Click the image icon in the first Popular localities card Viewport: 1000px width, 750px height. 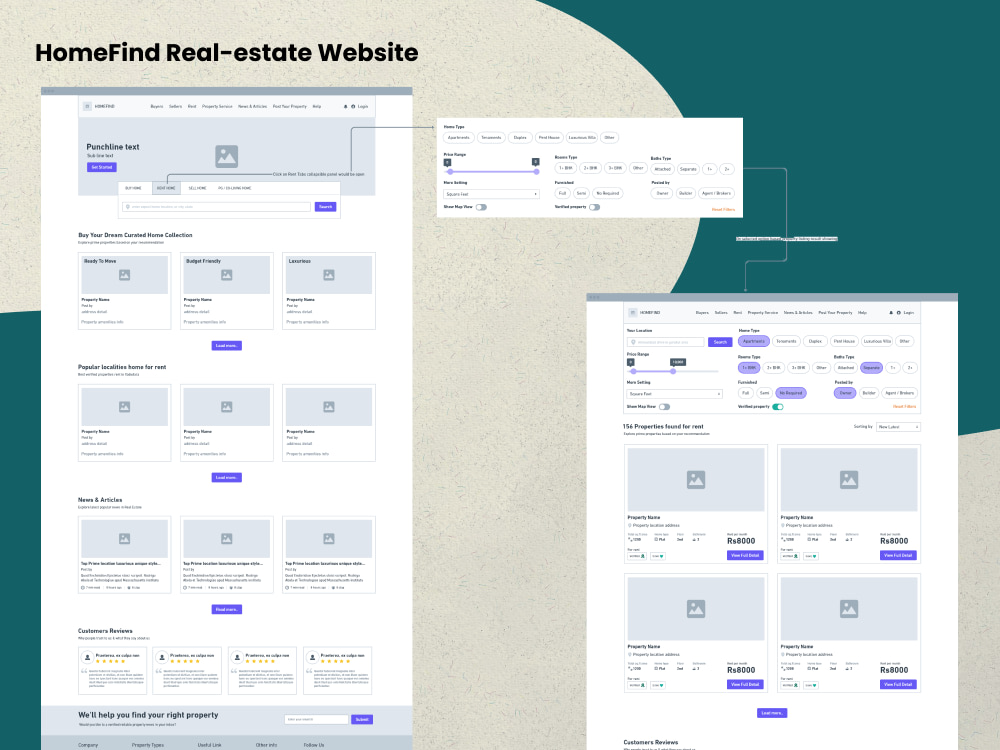124,407
